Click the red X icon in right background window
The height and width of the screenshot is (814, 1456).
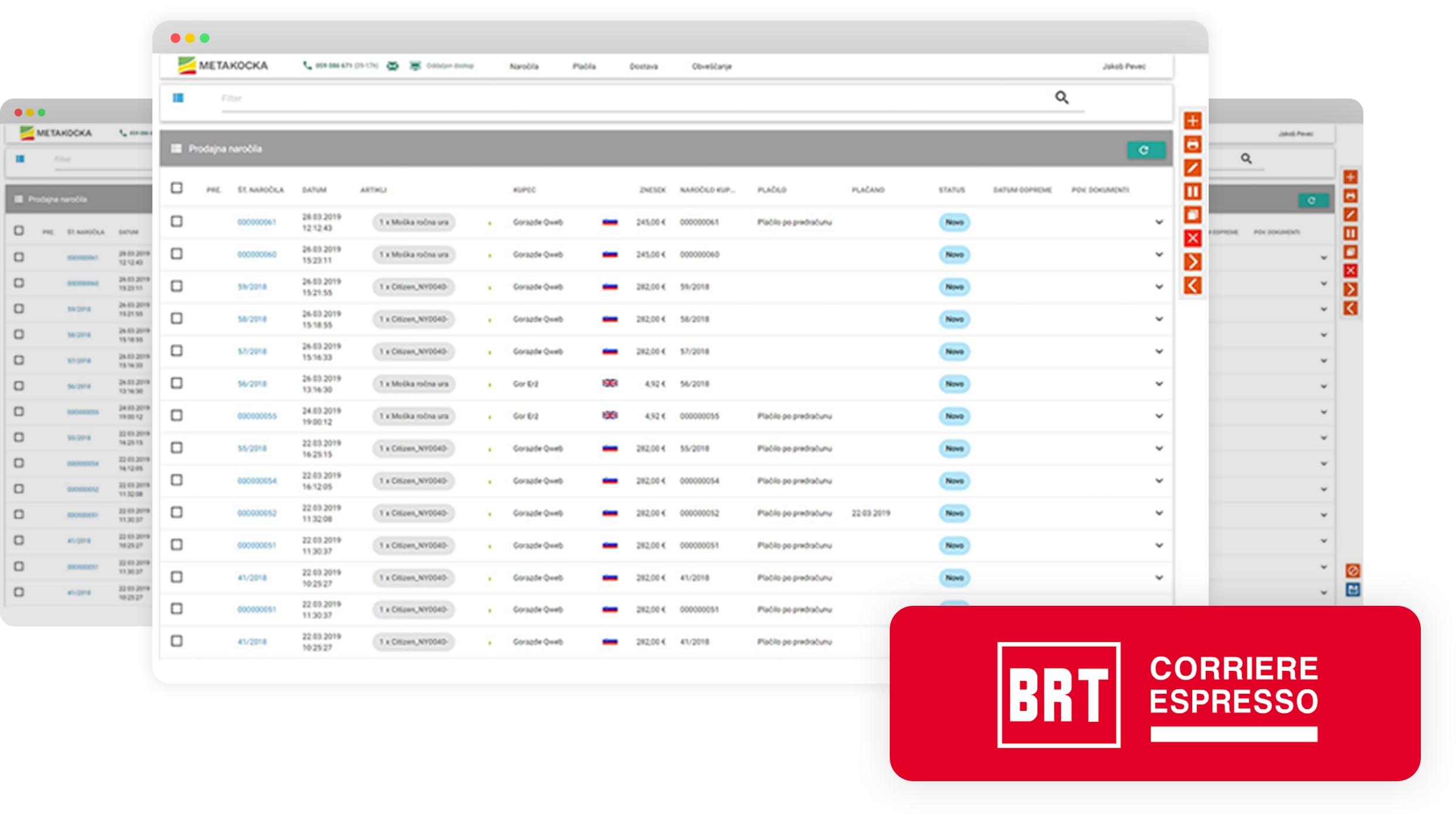coord(1351,270)
